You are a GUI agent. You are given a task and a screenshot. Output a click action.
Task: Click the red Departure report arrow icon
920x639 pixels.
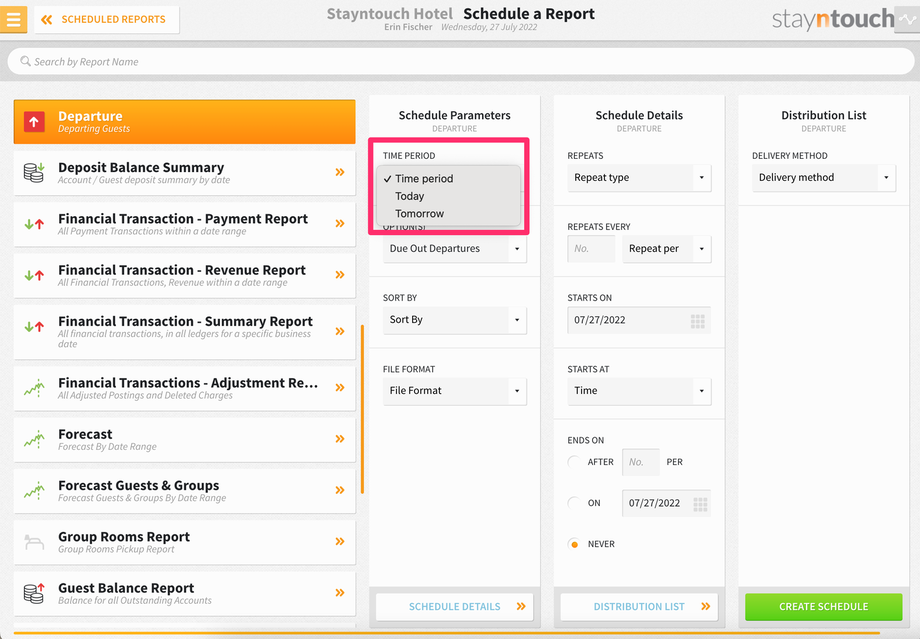(35, 122)
